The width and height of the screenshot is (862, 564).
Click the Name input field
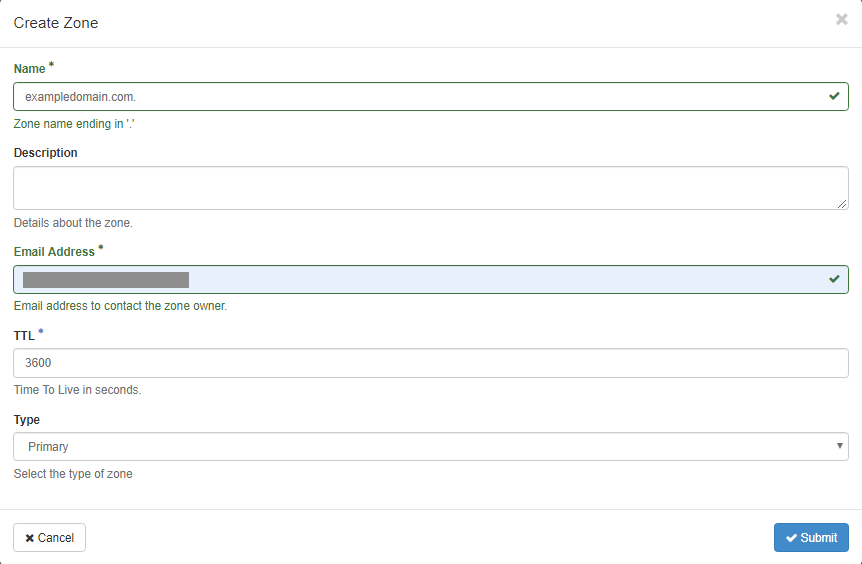click(x=420, y=96)
